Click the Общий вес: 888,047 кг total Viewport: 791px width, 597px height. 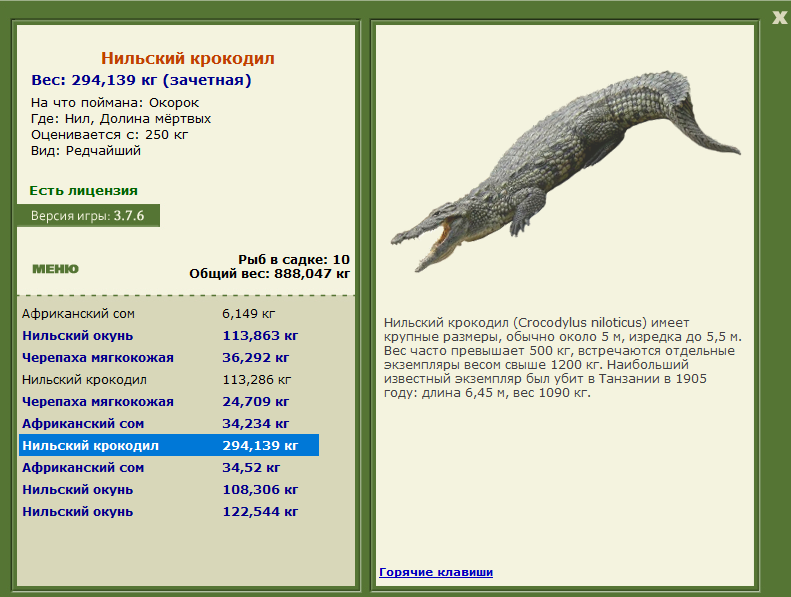269,274
